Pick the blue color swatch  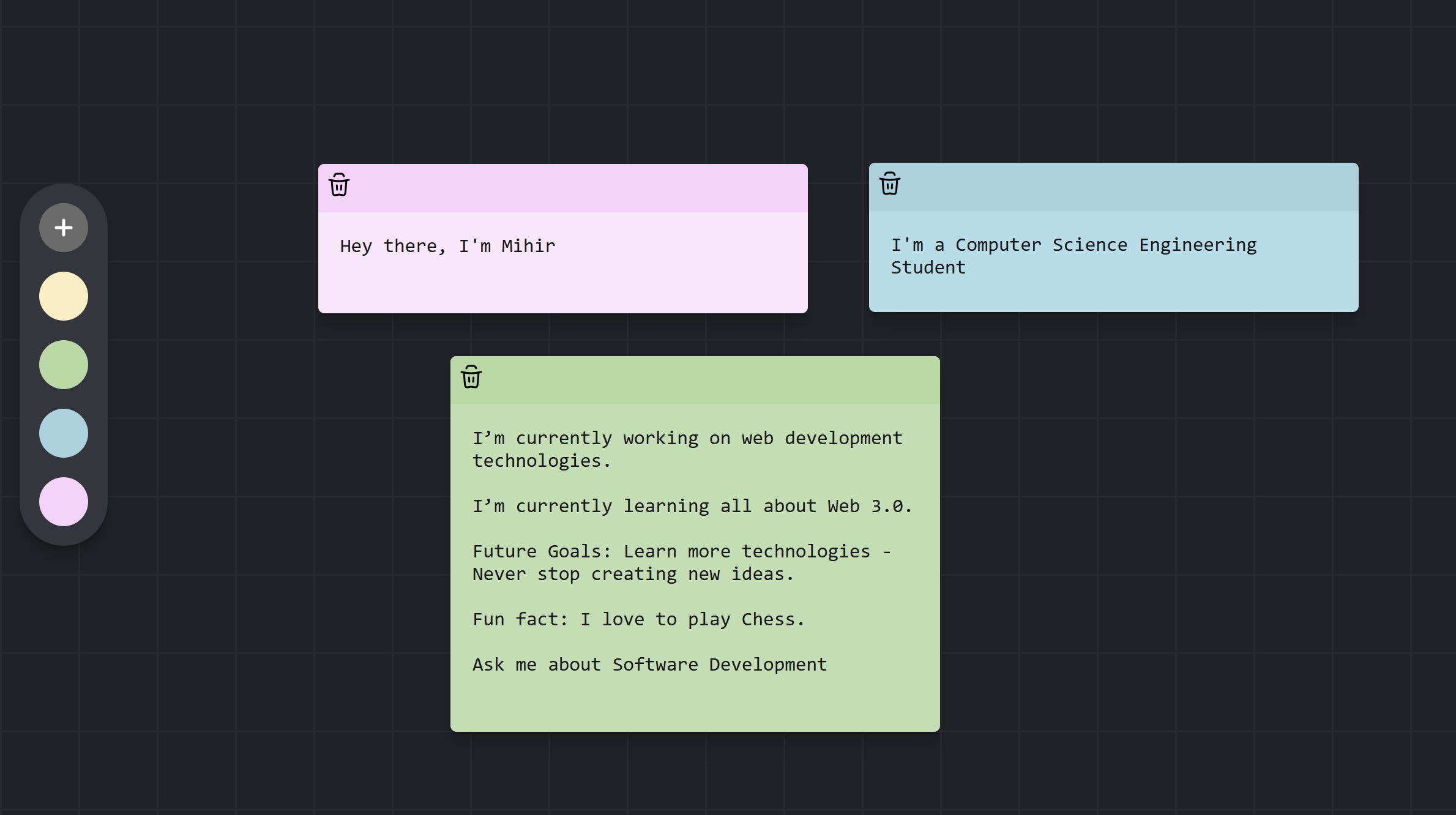pyautogui.click(x=64, y=433)
